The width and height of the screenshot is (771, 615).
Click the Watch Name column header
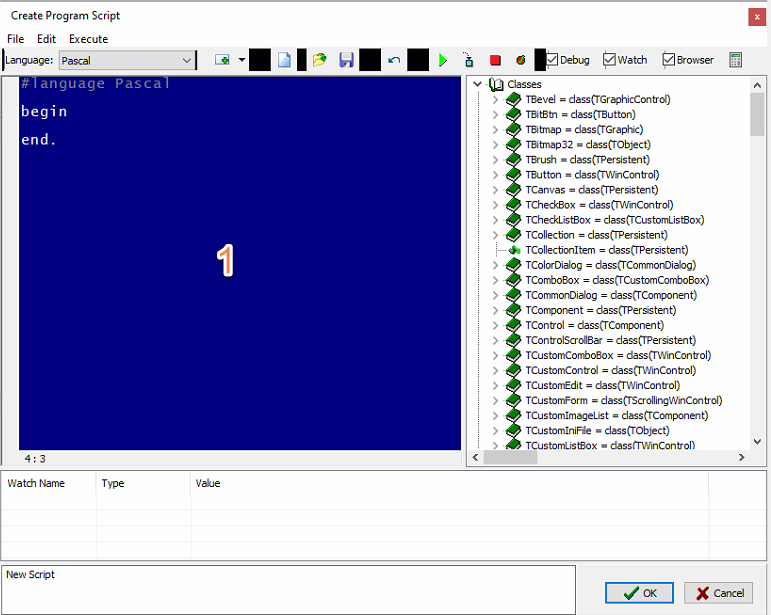click(x=49, y=483)
